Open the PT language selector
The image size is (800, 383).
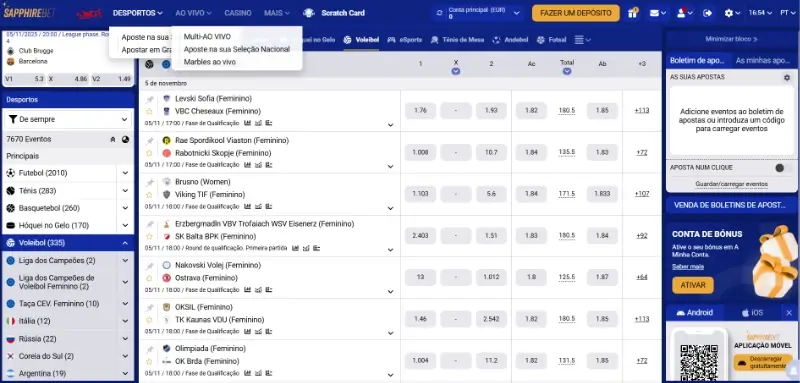pos(787,13)
